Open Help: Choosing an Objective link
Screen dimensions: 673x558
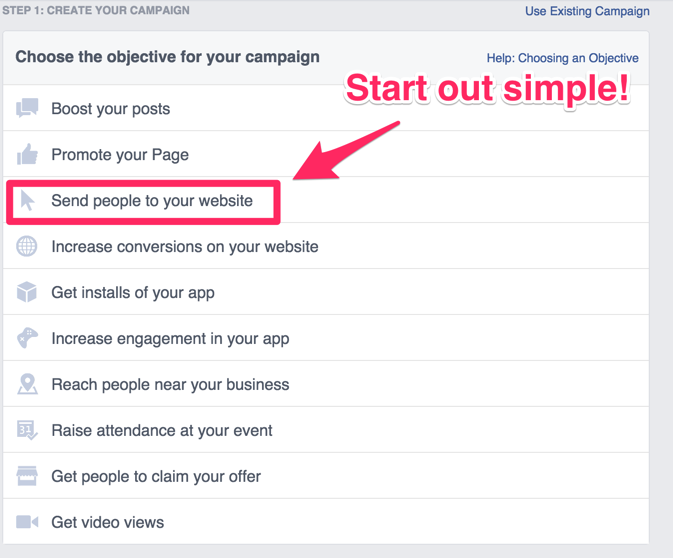coord(562,58)
